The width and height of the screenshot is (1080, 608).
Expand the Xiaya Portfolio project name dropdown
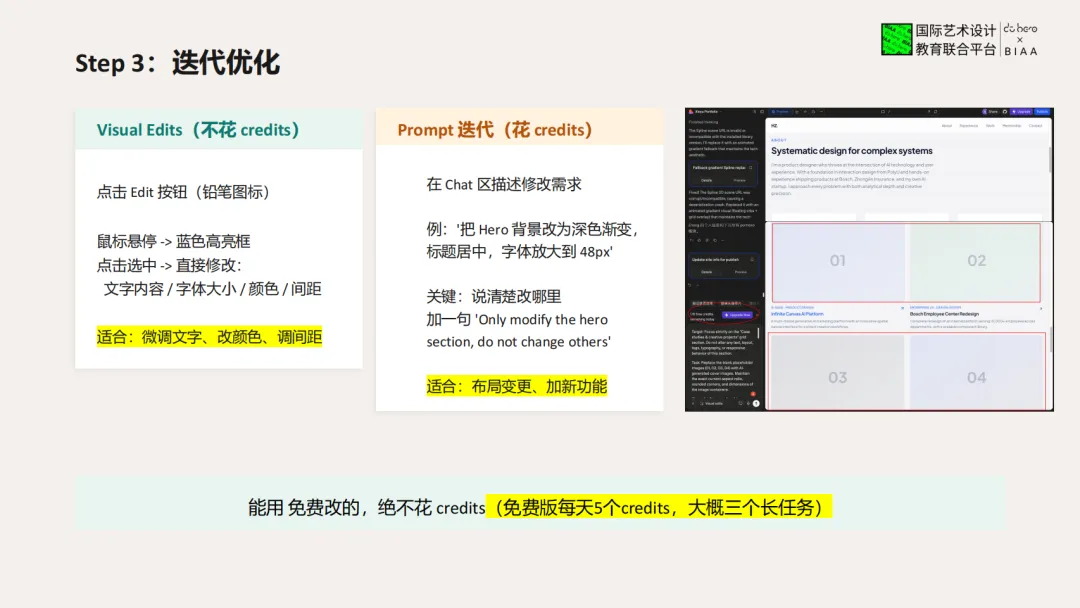(707, 112)
